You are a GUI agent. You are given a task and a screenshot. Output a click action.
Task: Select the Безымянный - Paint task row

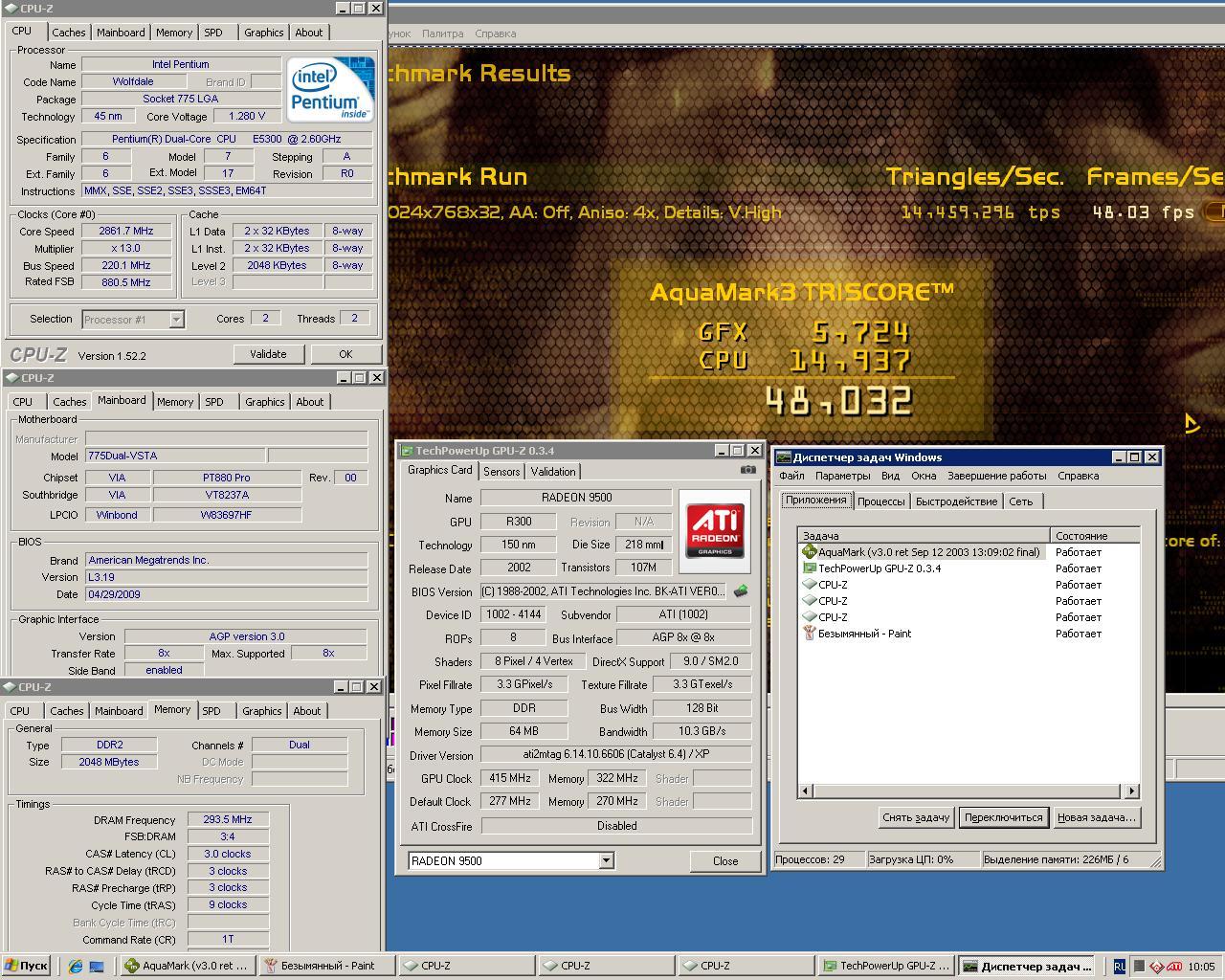coord(969,634)
